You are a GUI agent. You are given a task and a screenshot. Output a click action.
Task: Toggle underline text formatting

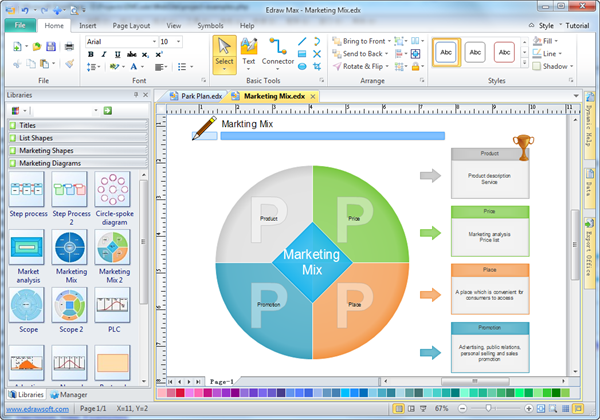coord(116,54)
